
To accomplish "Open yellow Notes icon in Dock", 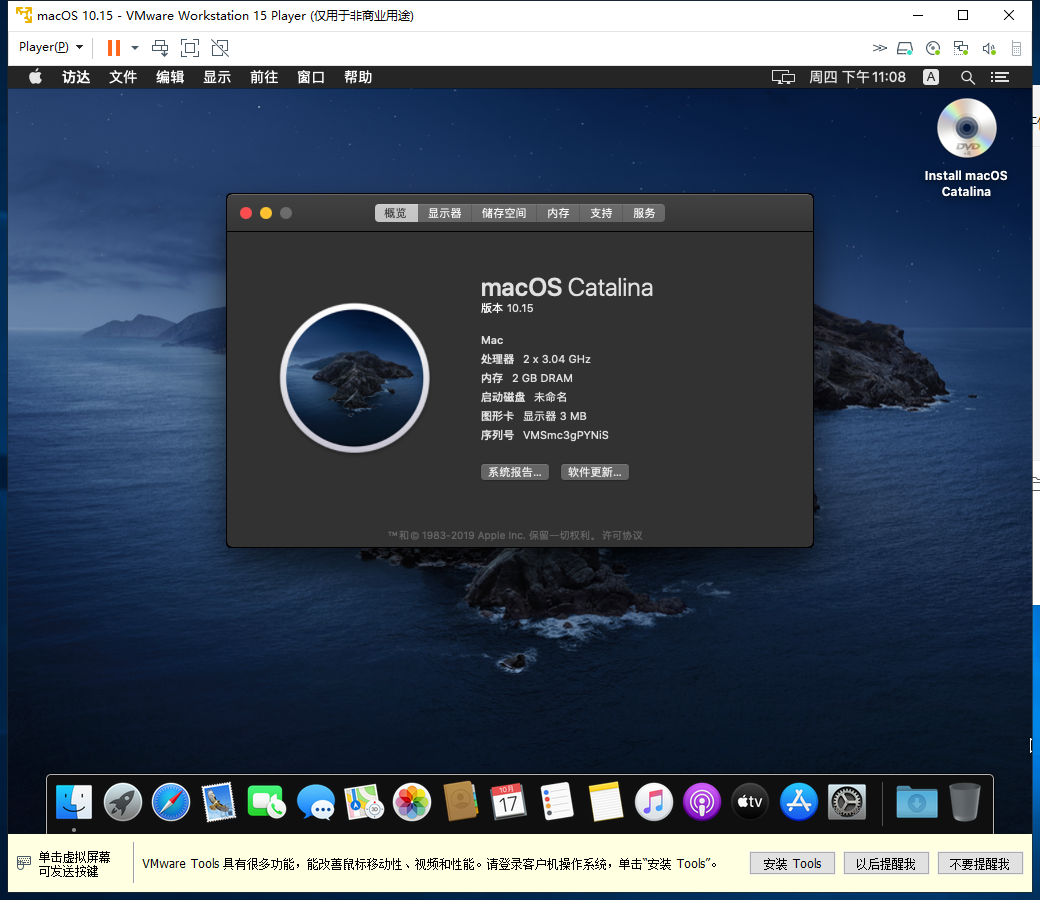I will click(x=606, y=802).
